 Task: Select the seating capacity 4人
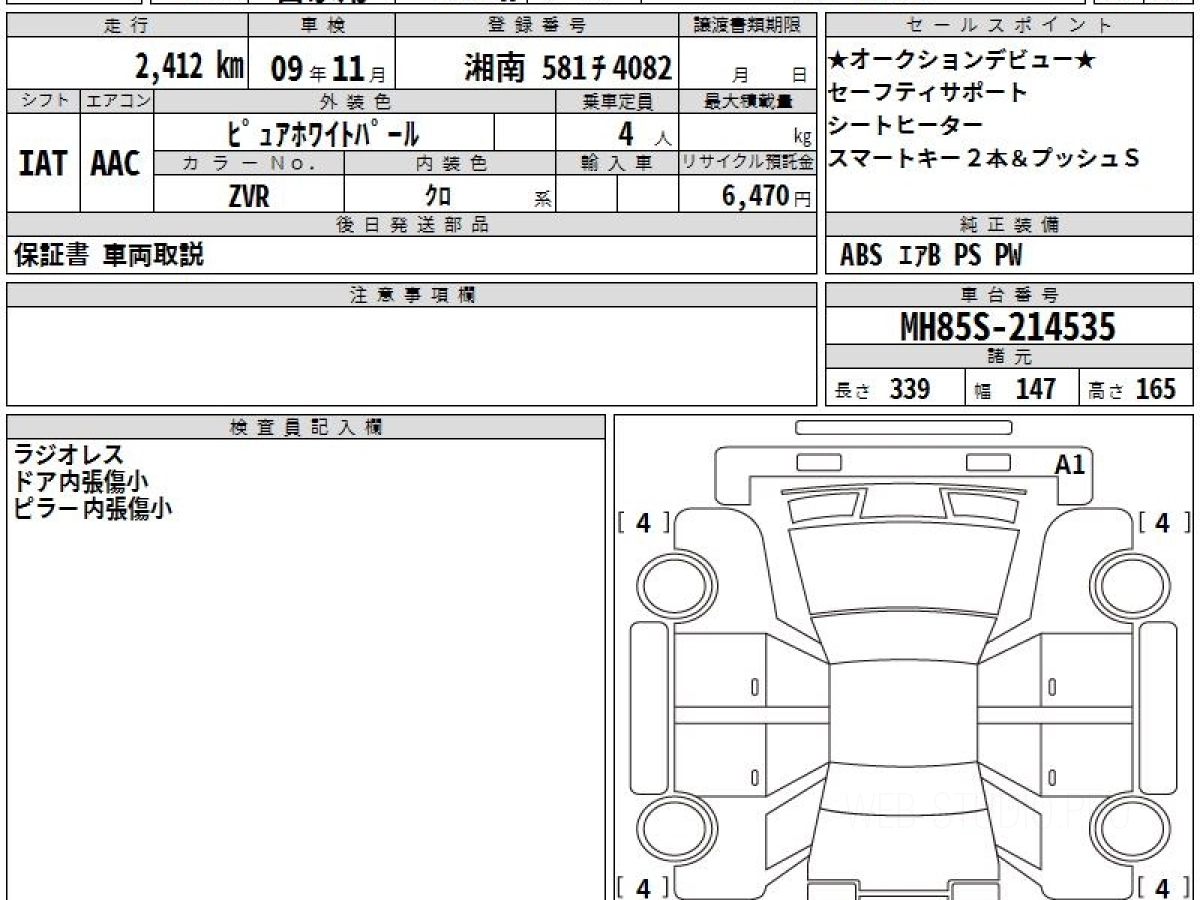pos(645,133)
